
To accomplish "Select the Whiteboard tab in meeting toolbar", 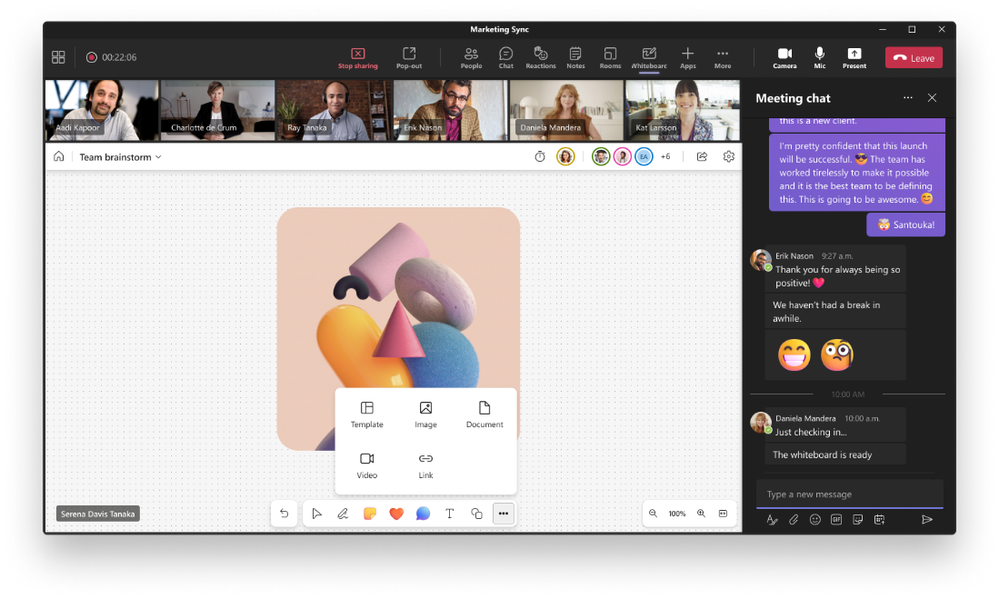I will [649, 58].
